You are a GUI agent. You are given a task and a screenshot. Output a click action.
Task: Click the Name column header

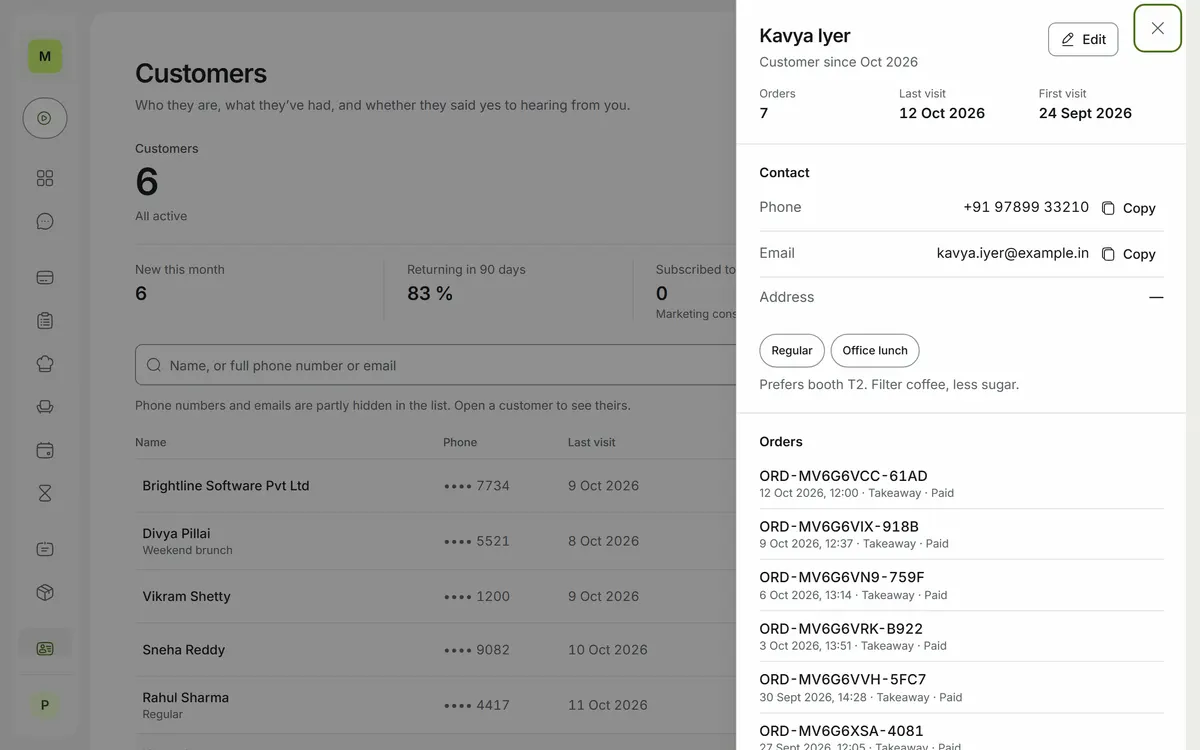click(151, 442)
